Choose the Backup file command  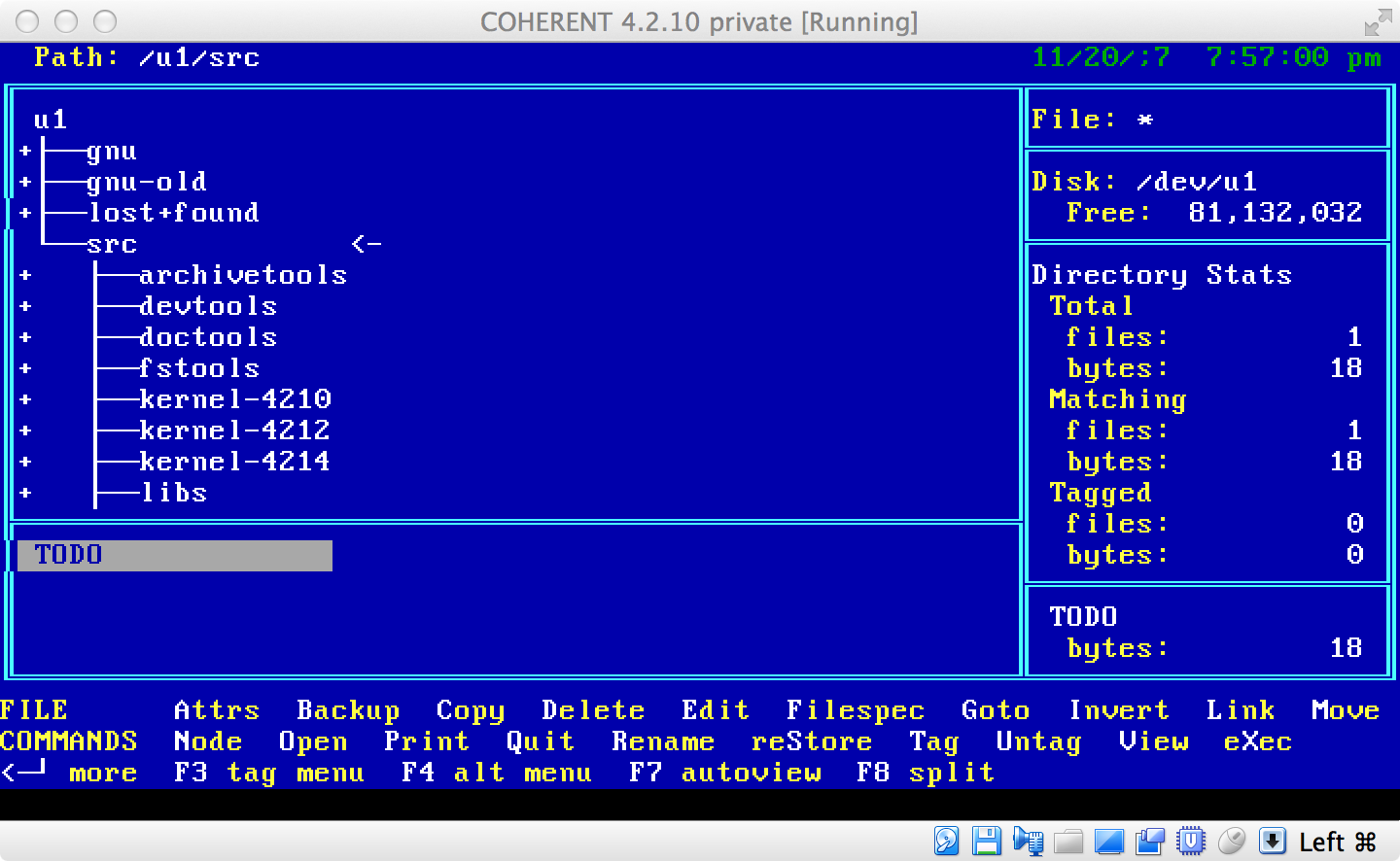pyautogui.click(x=348, y=710)
